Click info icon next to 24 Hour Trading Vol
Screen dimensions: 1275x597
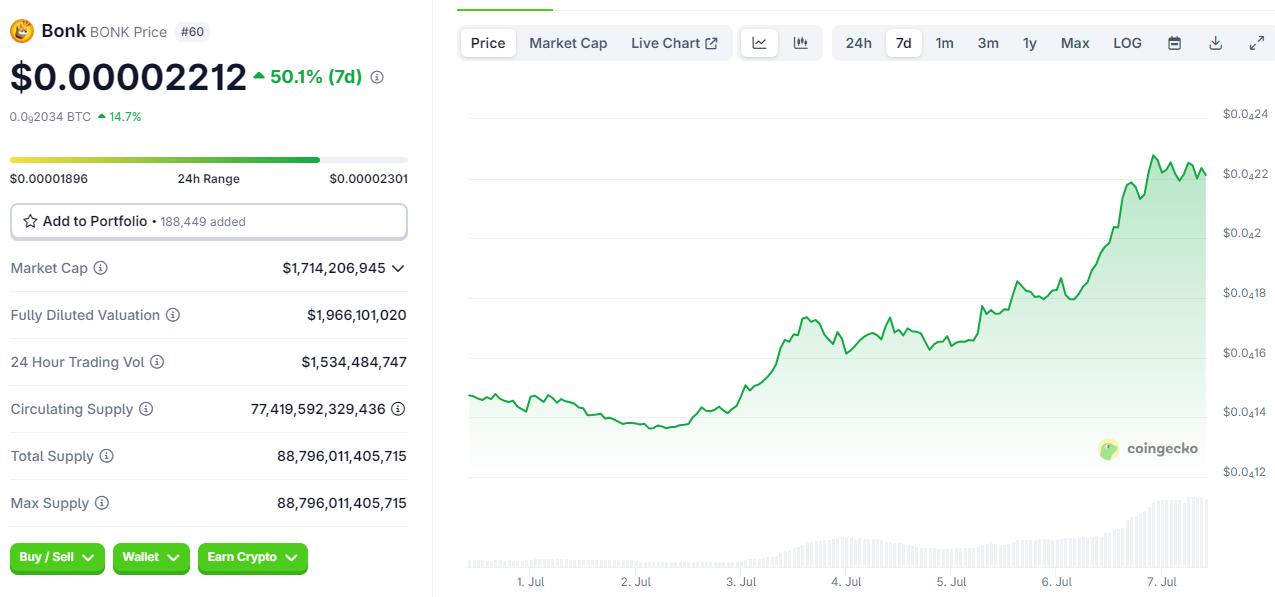coord(157,362)
